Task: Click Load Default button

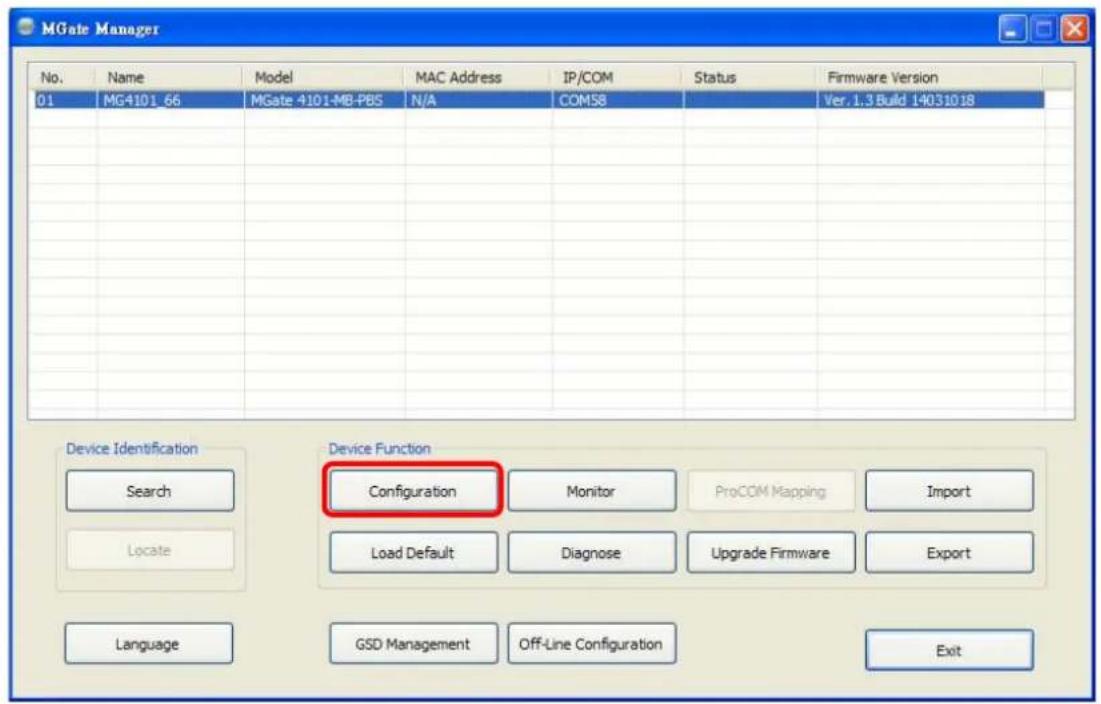Action: (x=413, y=552)
